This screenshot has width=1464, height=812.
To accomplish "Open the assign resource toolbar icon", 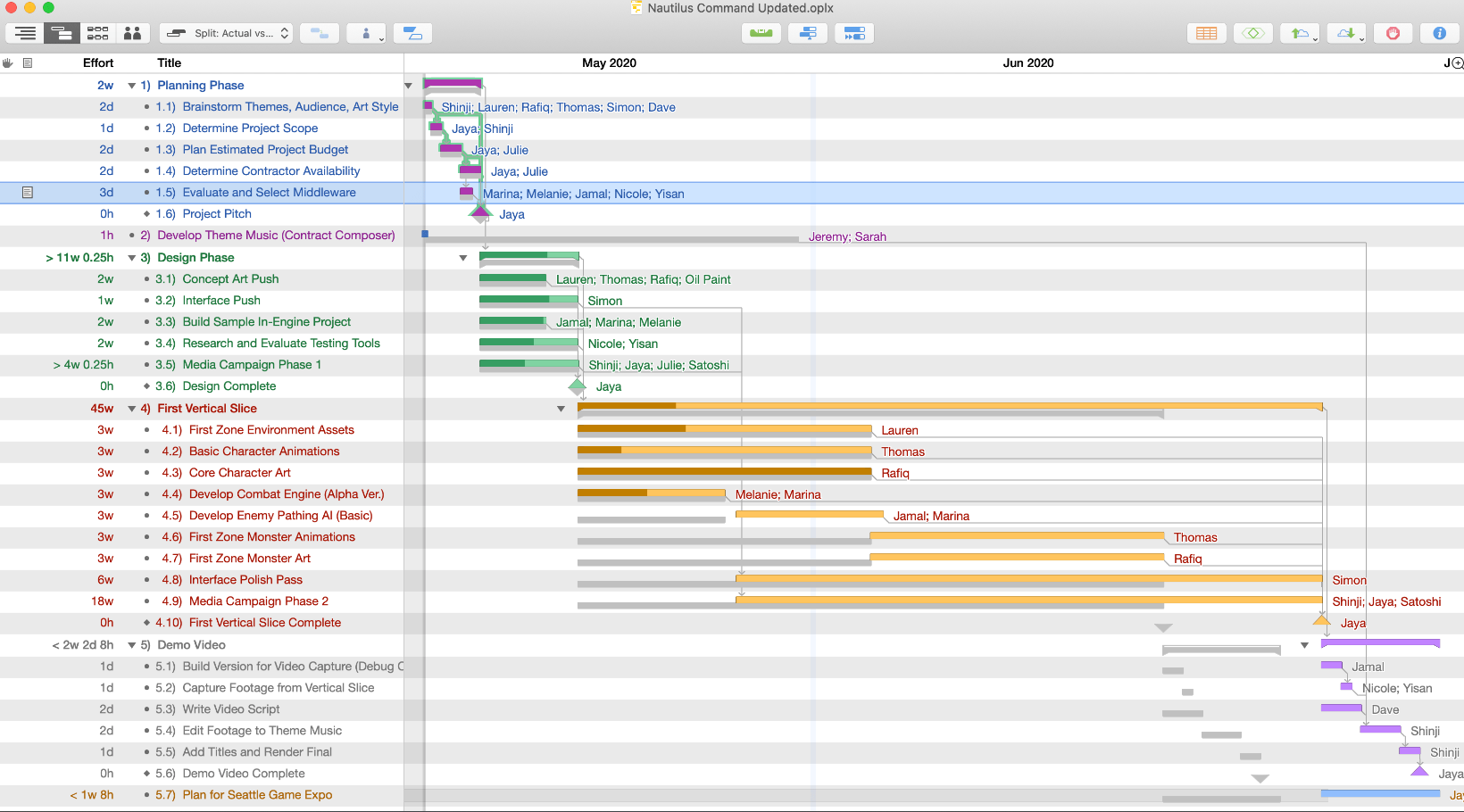I will click(x=366, y=33).
